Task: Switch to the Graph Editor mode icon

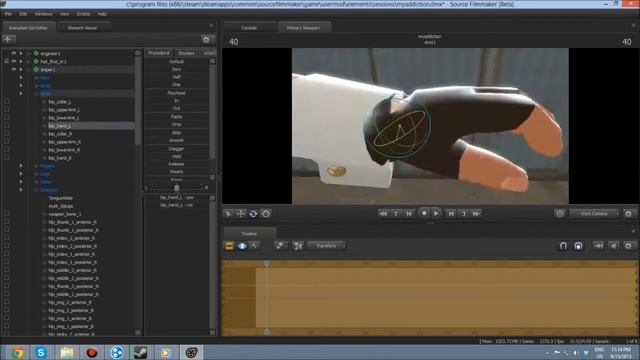Action: click(254, 246)
